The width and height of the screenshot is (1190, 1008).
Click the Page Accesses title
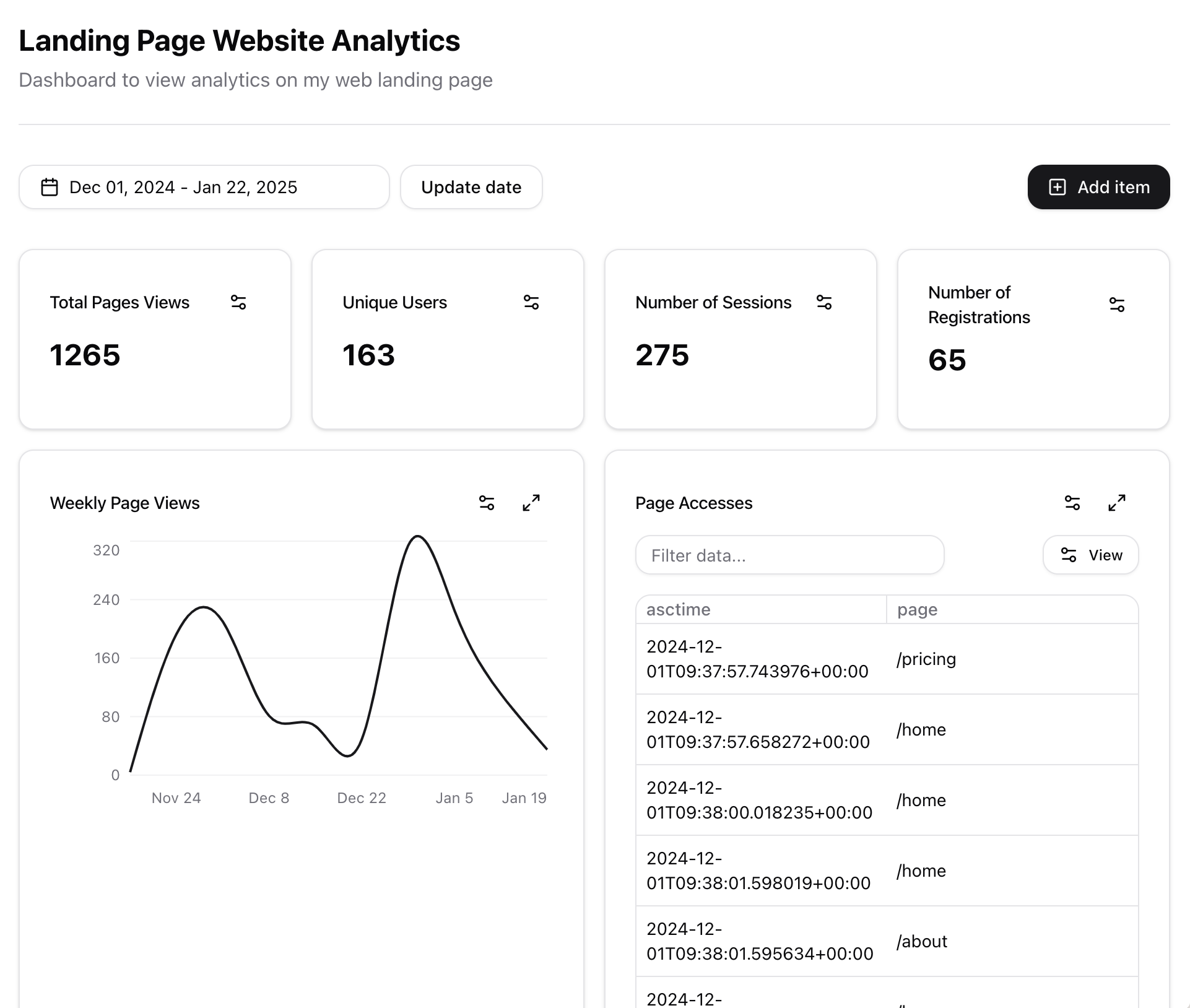(693, 503)
